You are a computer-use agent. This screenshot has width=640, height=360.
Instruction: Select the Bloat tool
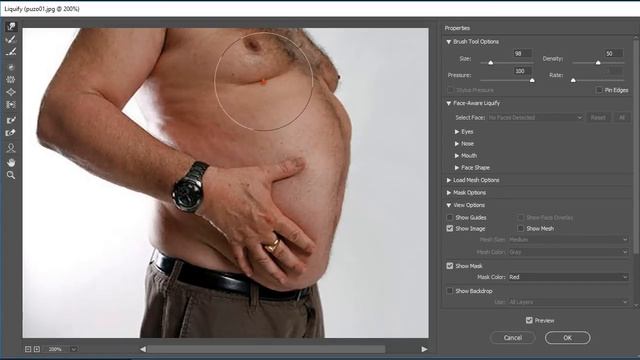[11, 92]
